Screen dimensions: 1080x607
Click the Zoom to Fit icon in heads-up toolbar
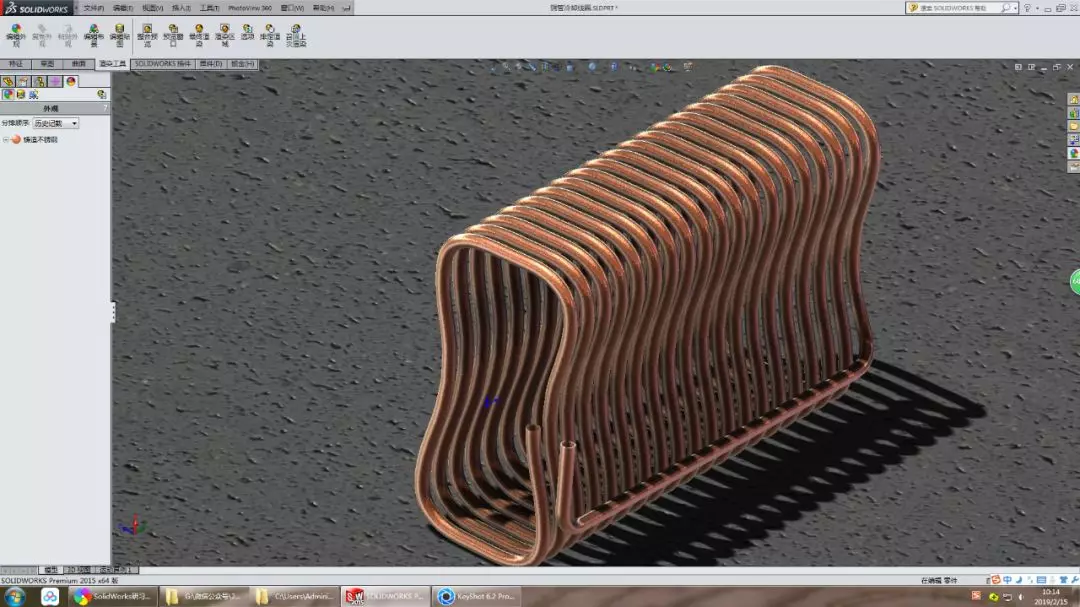(492, 67)
